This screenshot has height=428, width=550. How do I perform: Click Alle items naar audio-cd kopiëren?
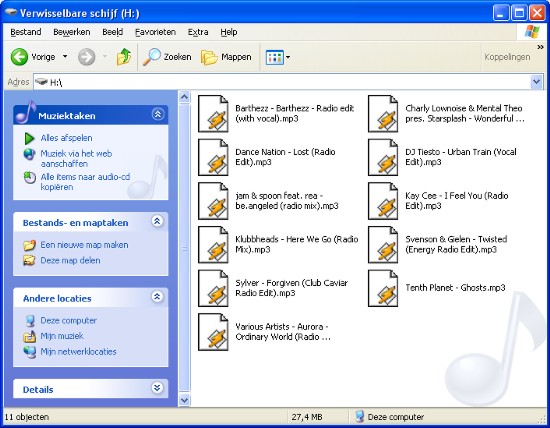[x=85, y=182]
